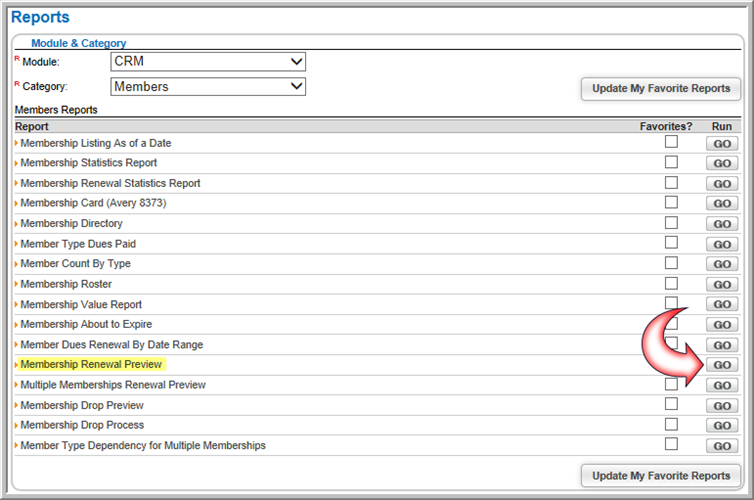Click the Module & Category section heading
This screenshot has width=754, height=500.
pos(79,43)
